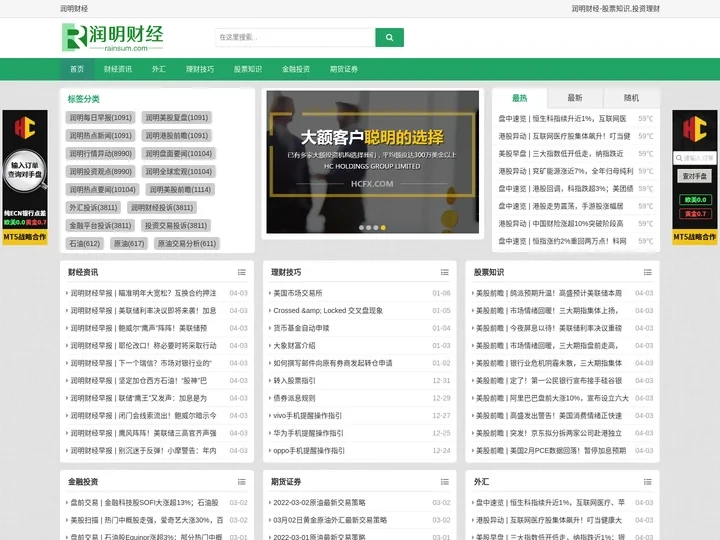Open tag 润明全球宏观(10104)
Screen dimensions: 720x540
click(x=179, y=172)
